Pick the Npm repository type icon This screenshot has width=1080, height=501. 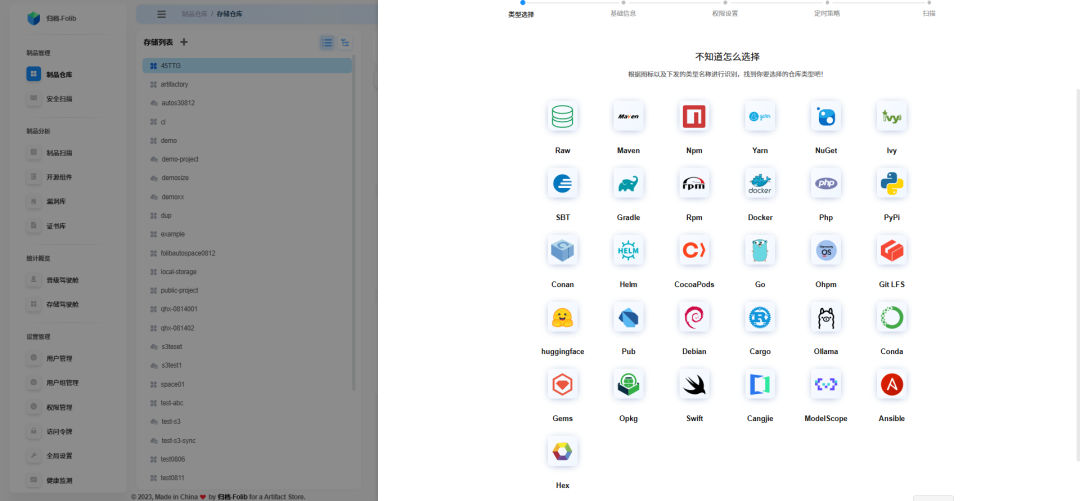694,116
